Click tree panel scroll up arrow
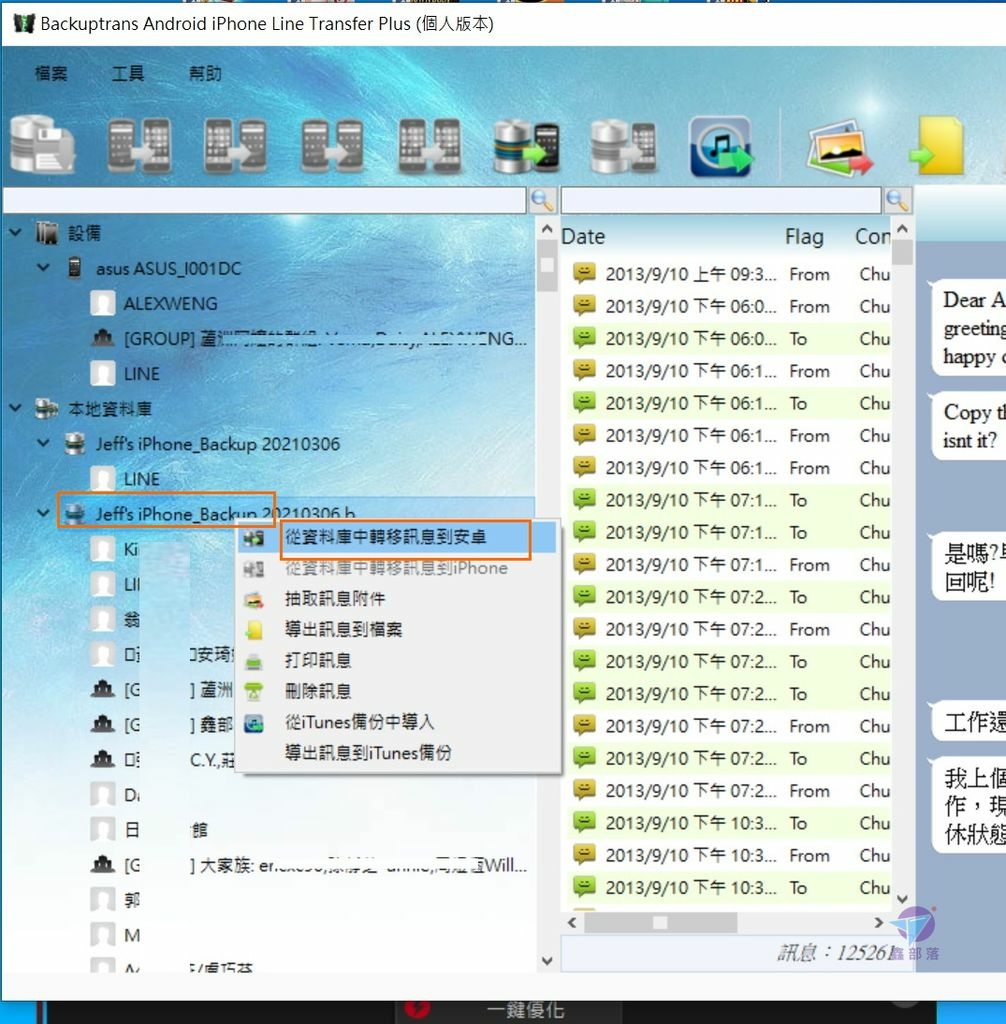 click(x=547, y=229)
